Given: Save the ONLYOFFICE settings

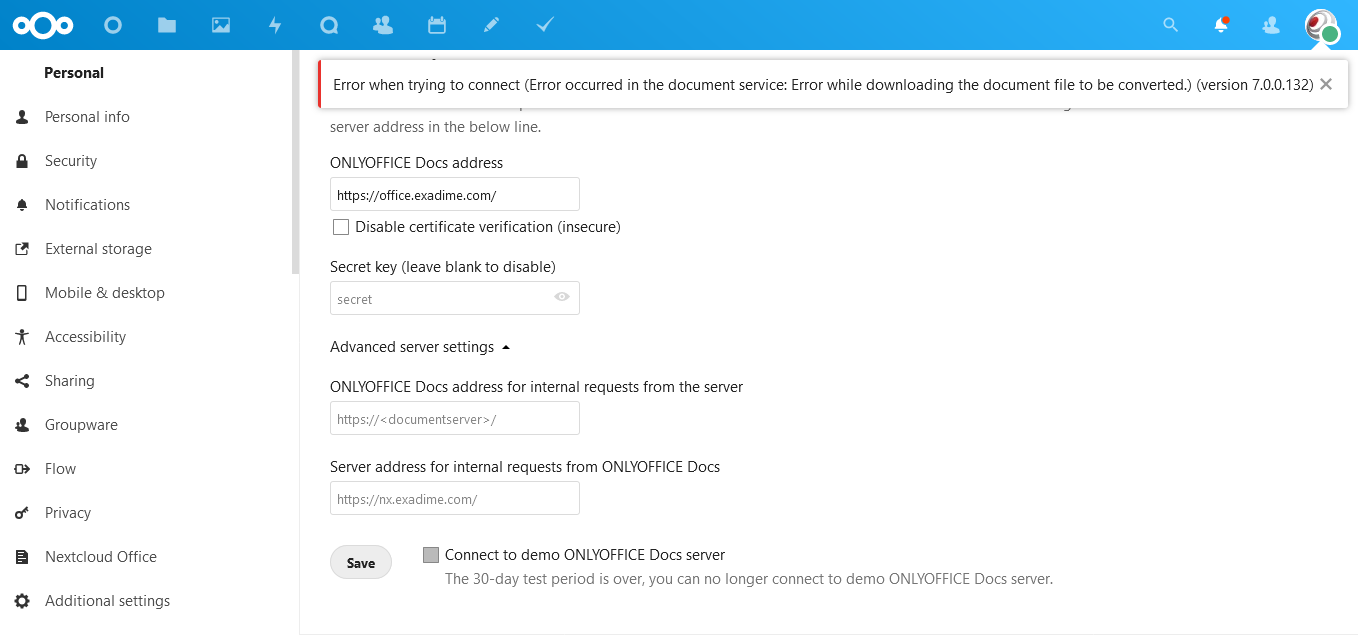Looking at the screenshot, I should (361, 563).
